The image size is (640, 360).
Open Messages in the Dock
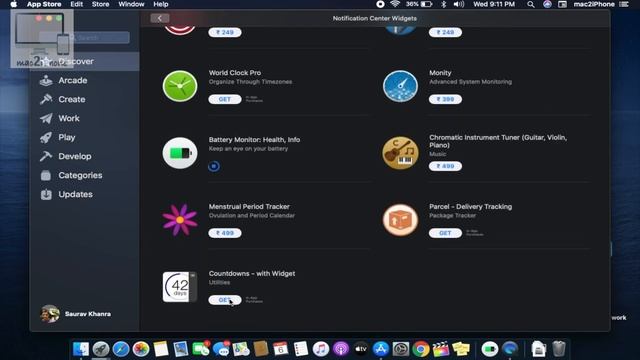click(x=221, y=349)
